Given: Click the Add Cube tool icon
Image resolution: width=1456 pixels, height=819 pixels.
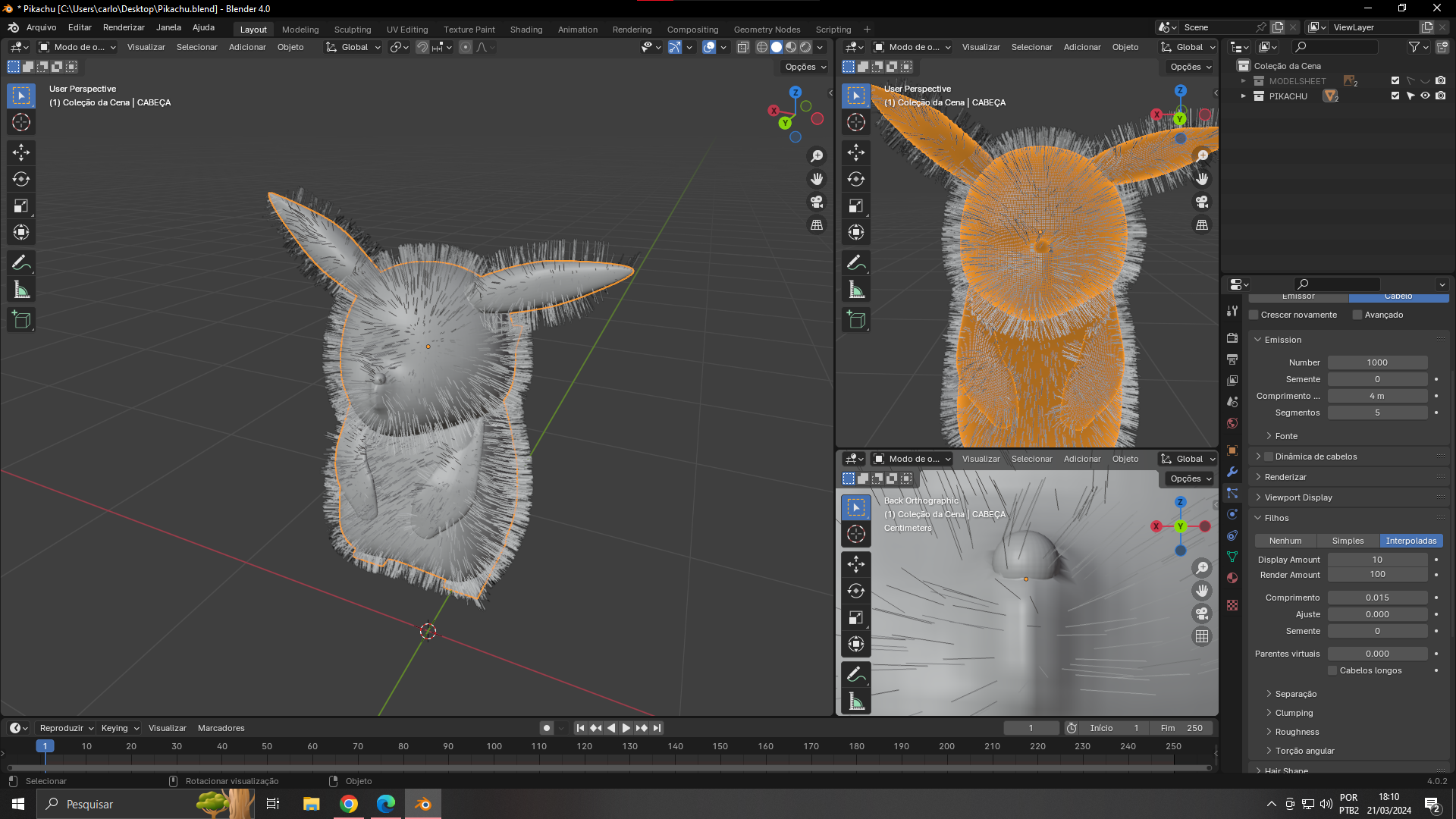Looking at the screenshot, I should click(21, 320).
